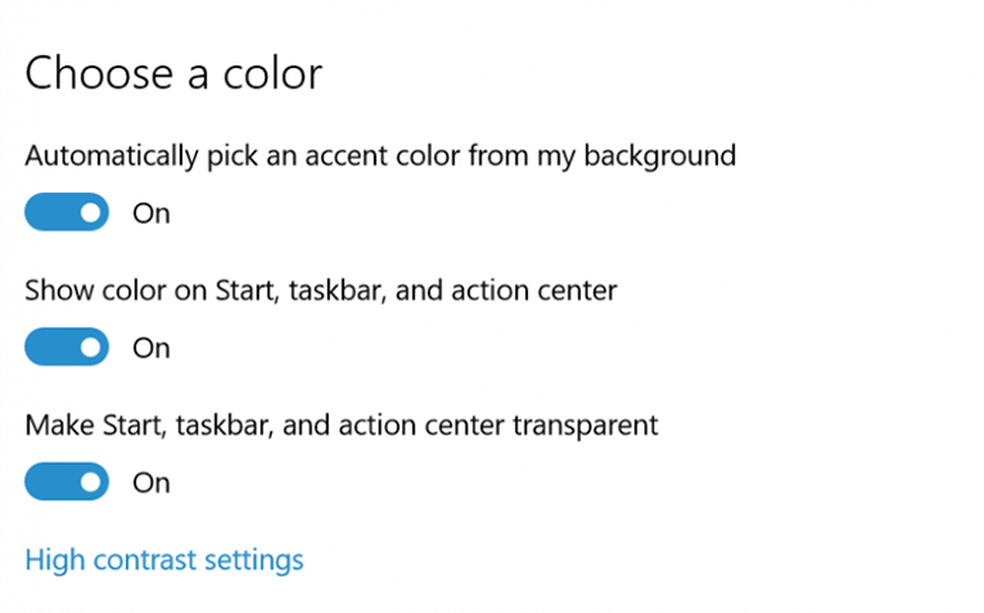
Task: Click "On" status beside the accent color toggle
Action: pos(151,213)
